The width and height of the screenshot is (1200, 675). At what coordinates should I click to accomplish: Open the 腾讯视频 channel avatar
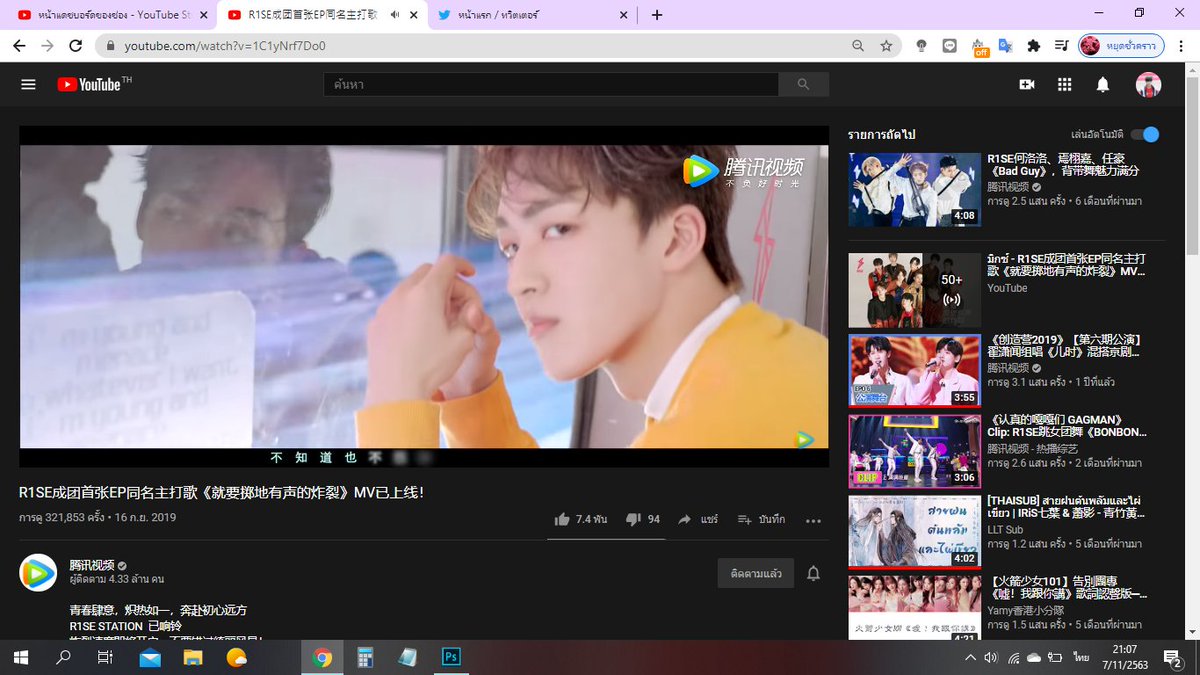coord(38,572)
